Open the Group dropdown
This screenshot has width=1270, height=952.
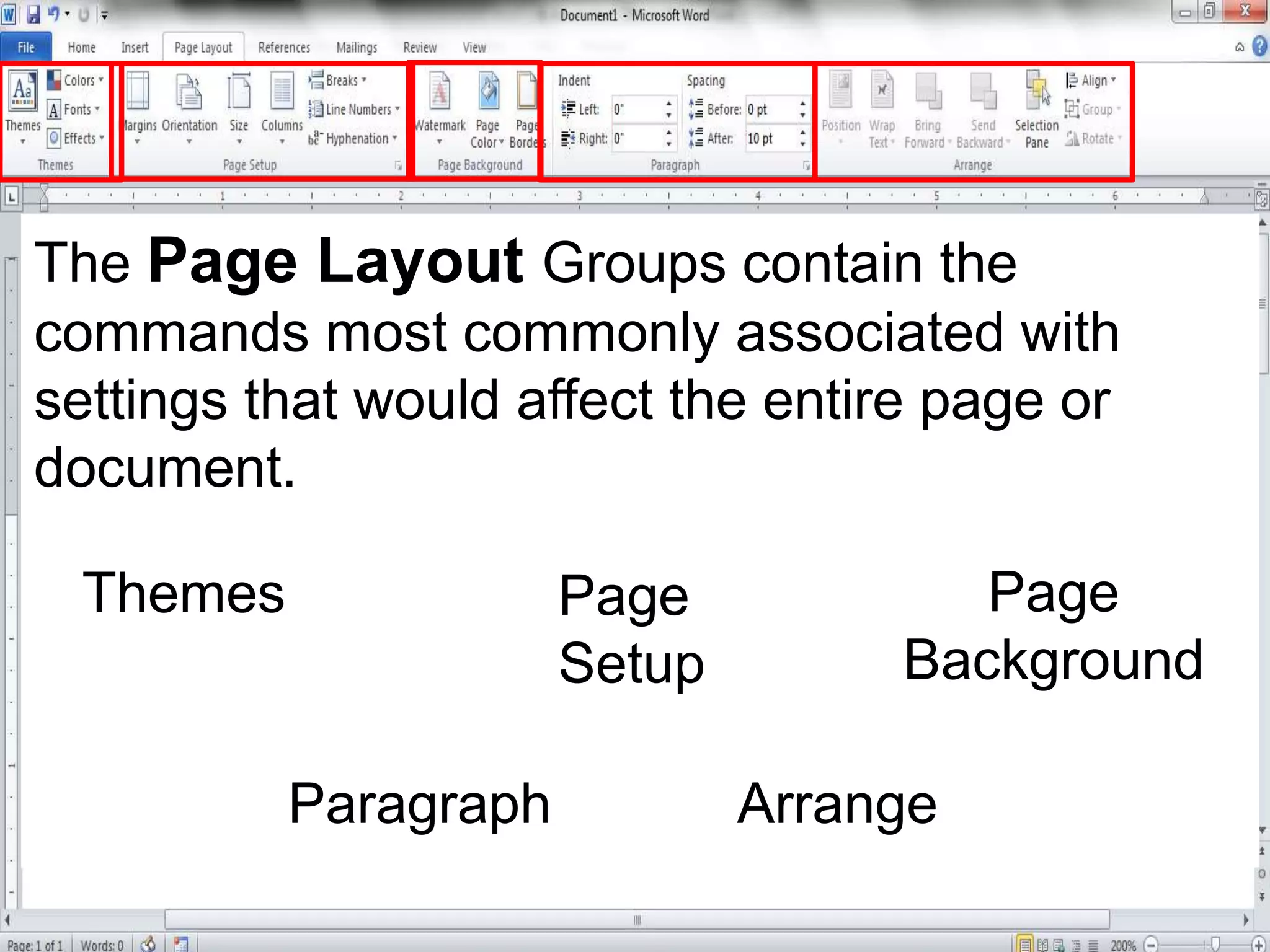(x=1093, y=110)
